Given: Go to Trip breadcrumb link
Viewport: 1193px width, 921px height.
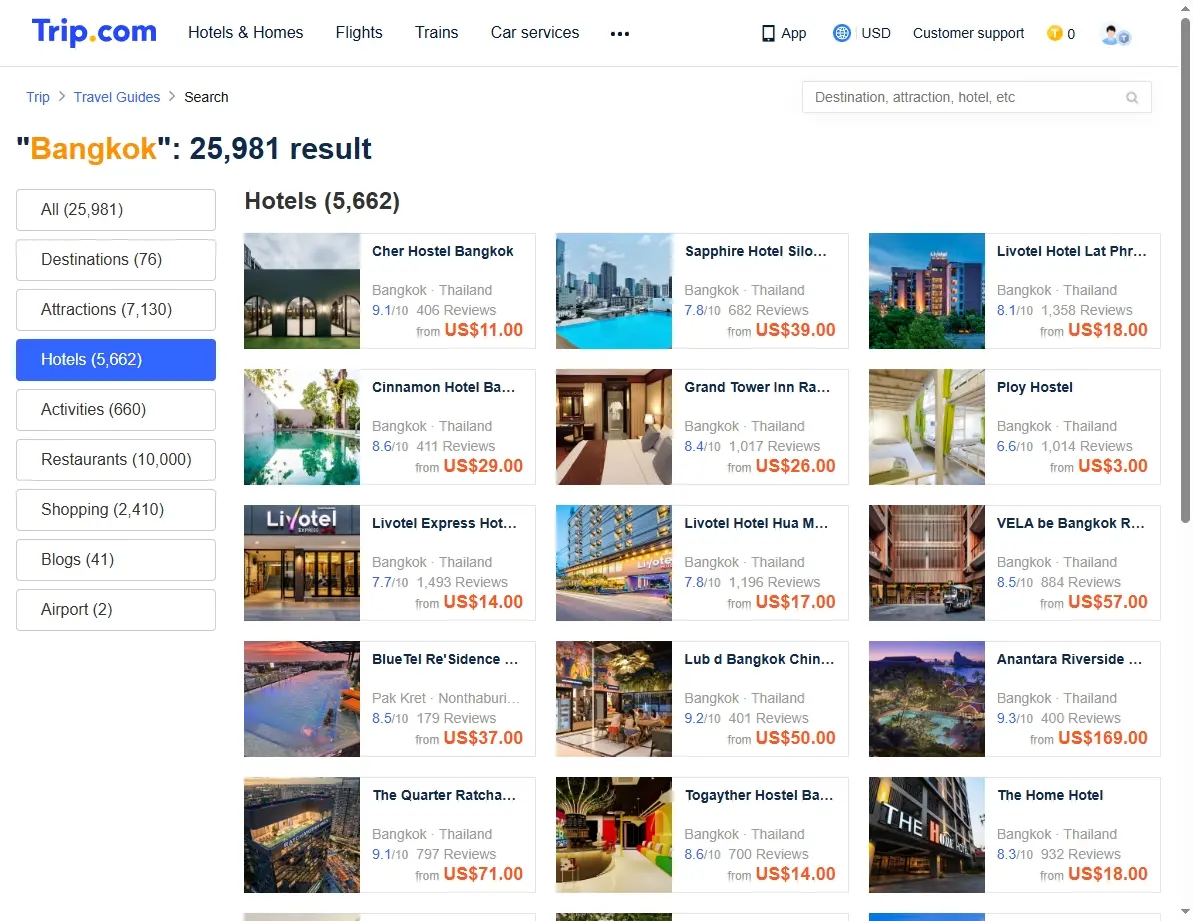Looking at the screenshot, I should tap(38, 97).
